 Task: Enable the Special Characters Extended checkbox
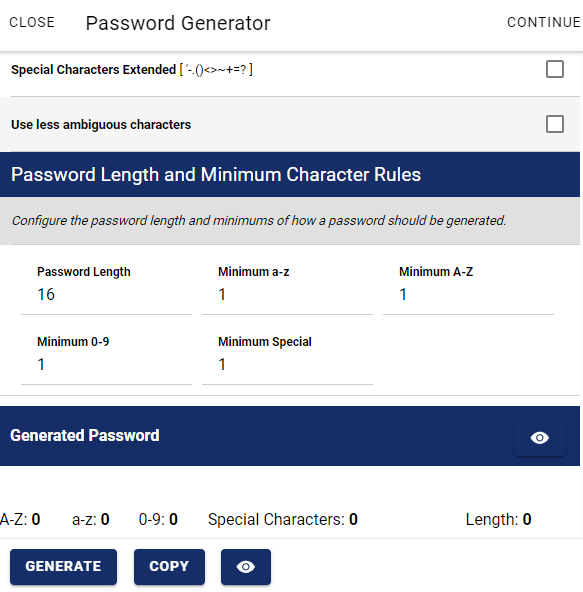click(555, 69)
